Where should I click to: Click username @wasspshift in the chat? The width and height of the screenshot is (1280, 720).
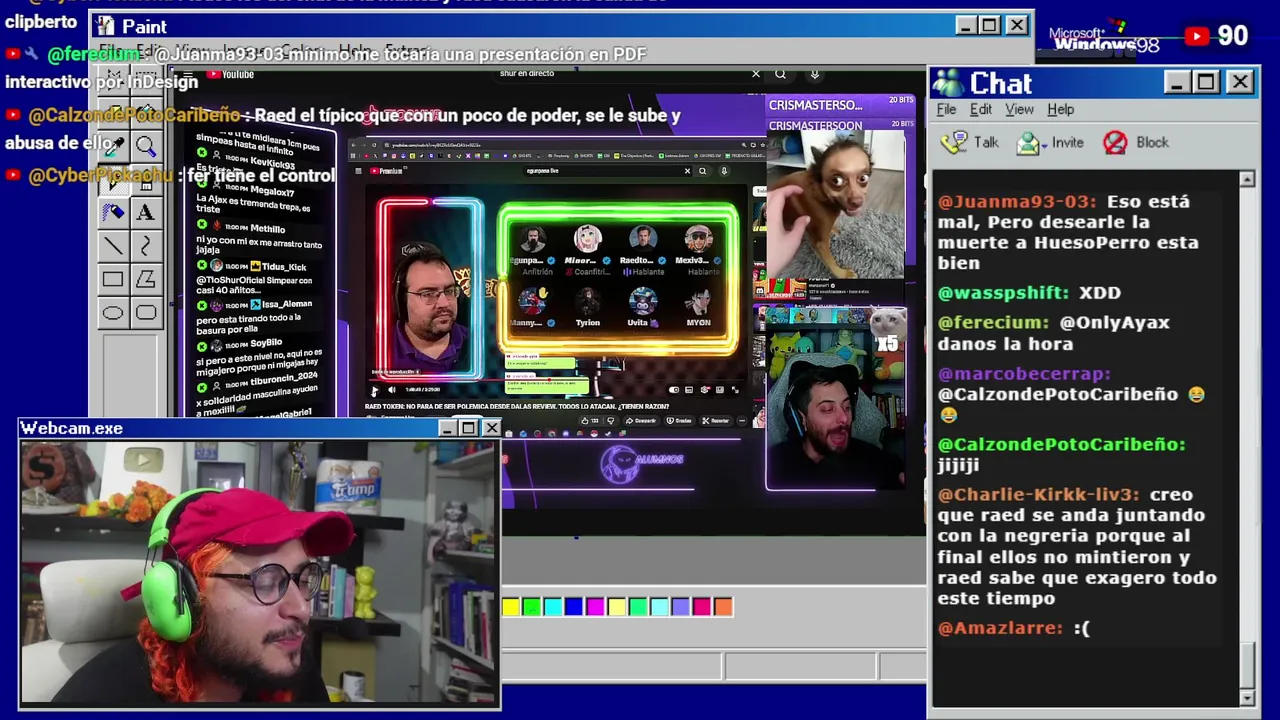point(1003,293)
